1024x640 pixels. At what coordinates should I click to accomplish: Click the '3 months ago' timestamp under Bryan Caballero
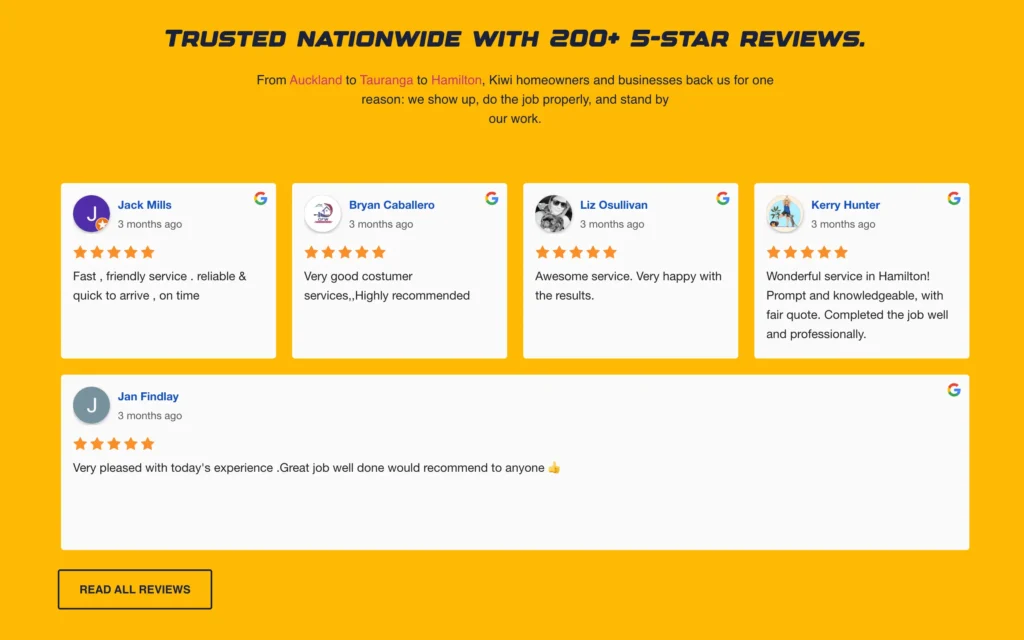pyautogui.click(x=381, y=224)
